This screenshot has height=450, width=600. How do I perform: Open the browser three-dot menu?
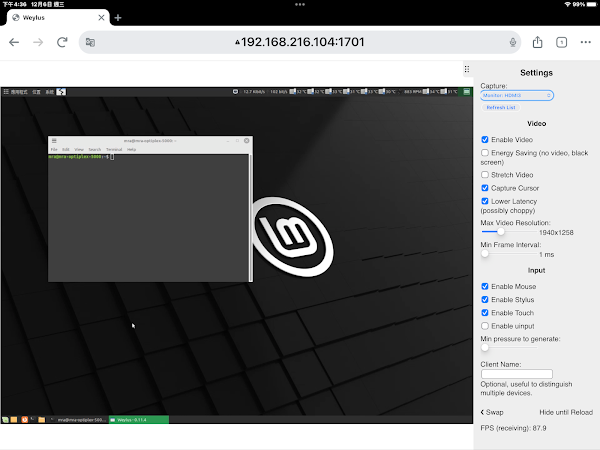tap(585, 42)
